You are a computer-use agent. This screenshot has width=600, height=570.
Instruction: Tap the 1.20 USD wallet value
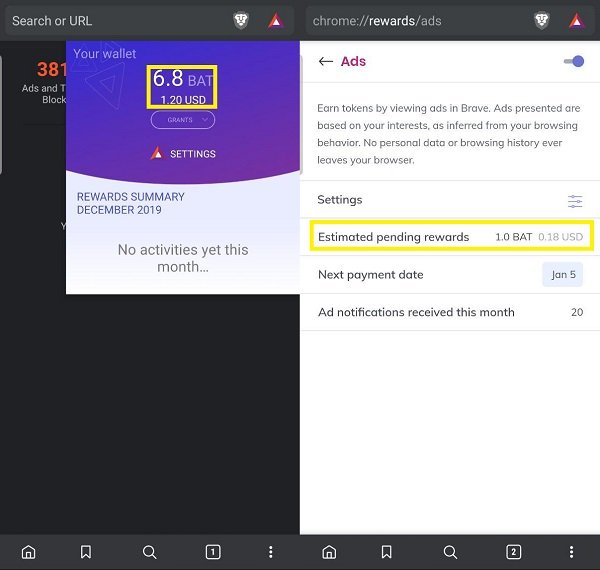coord(183,100)
